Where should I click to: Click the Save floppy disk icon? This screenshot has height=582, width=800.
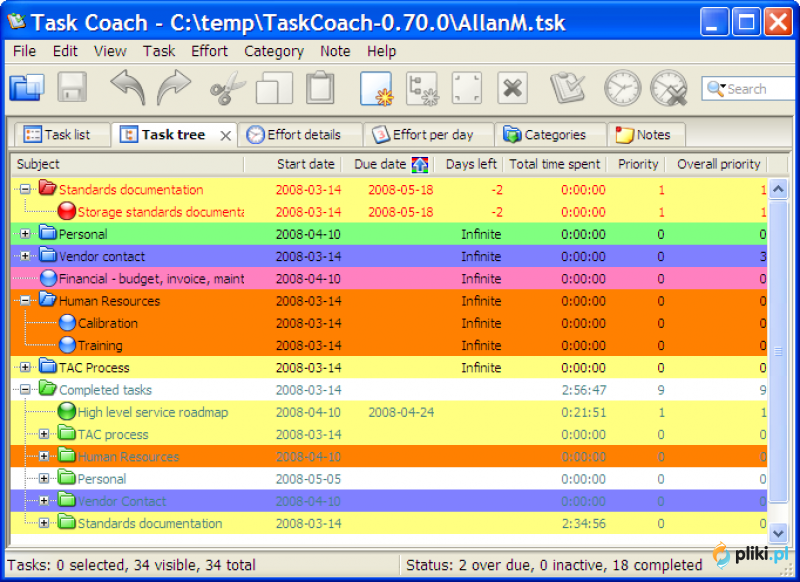click(x=72, y=88)
